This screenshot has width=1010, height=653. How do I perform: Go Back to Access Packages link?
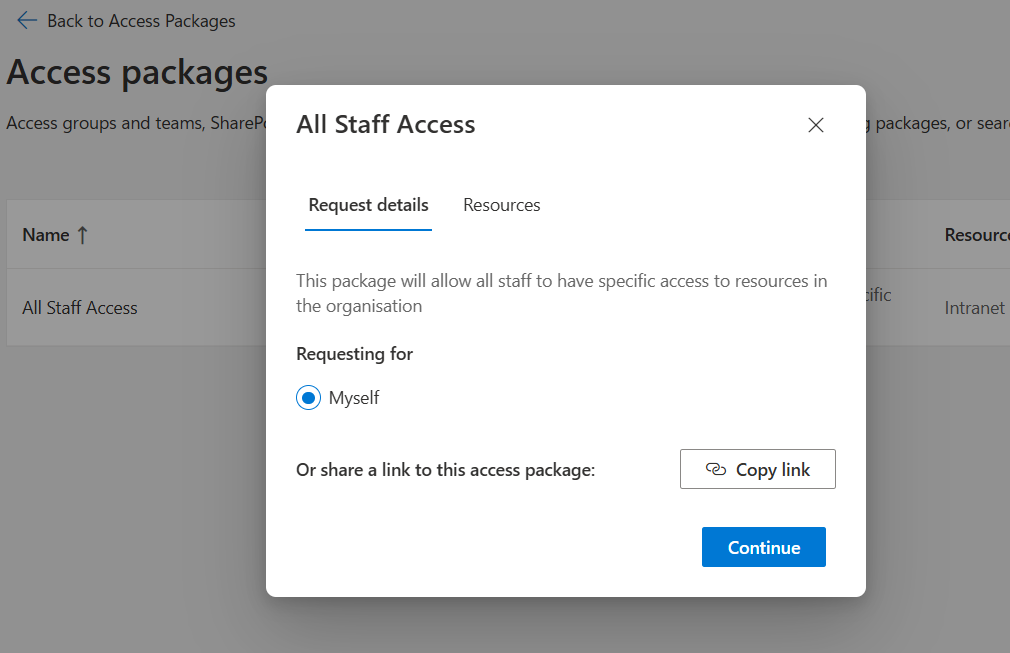(x=141, y=21)
